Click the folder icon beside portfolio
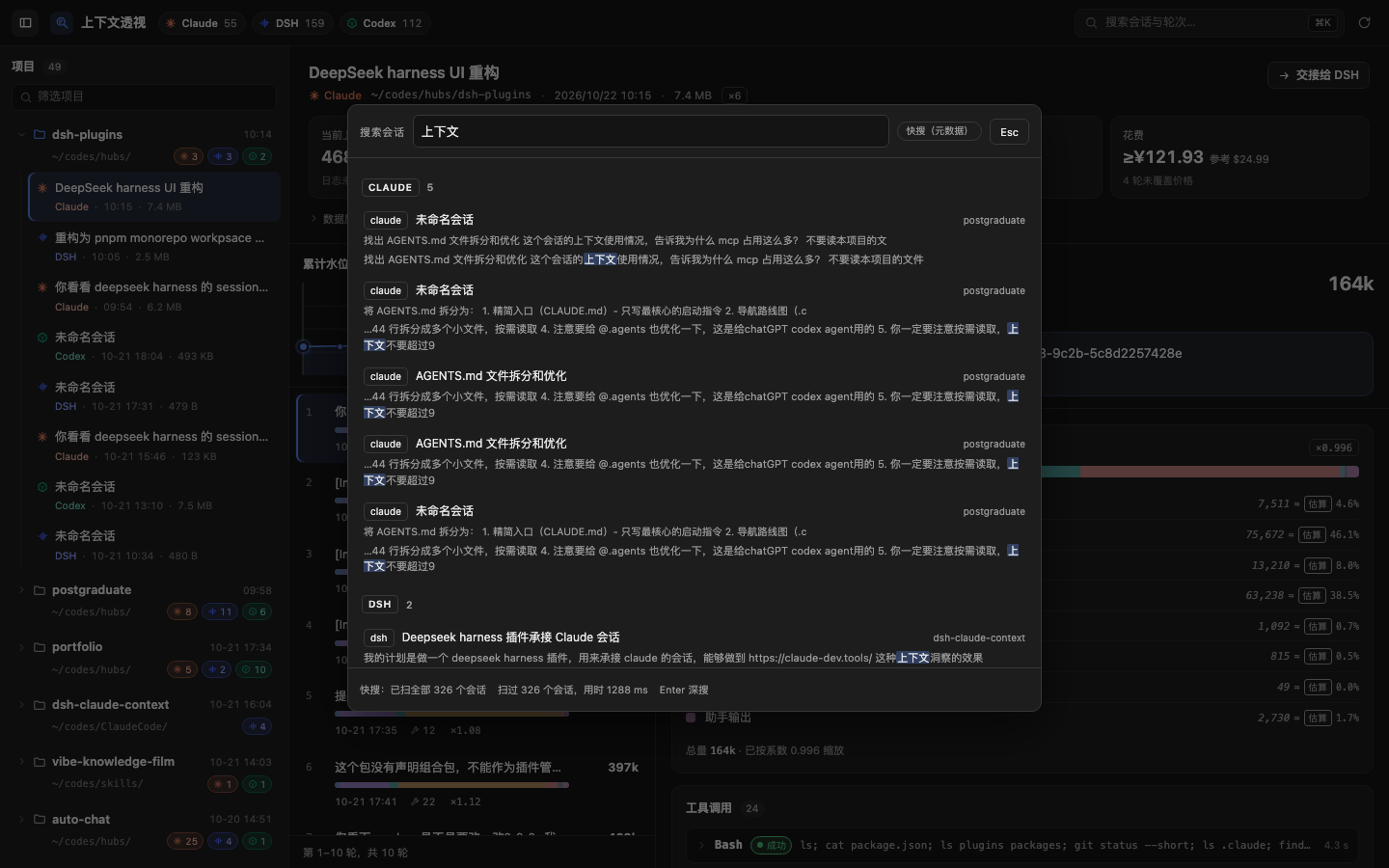Screen dimensions: 1389x868 40,647
